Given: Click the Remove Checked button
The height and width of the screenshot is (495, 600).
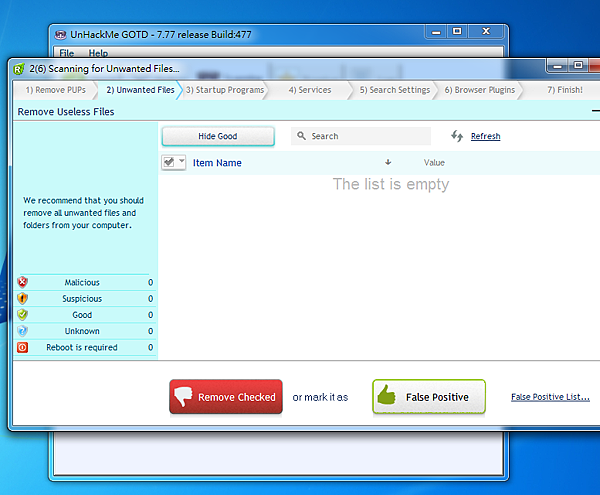Looking at the screenshot, I should [x=226, y=397].
